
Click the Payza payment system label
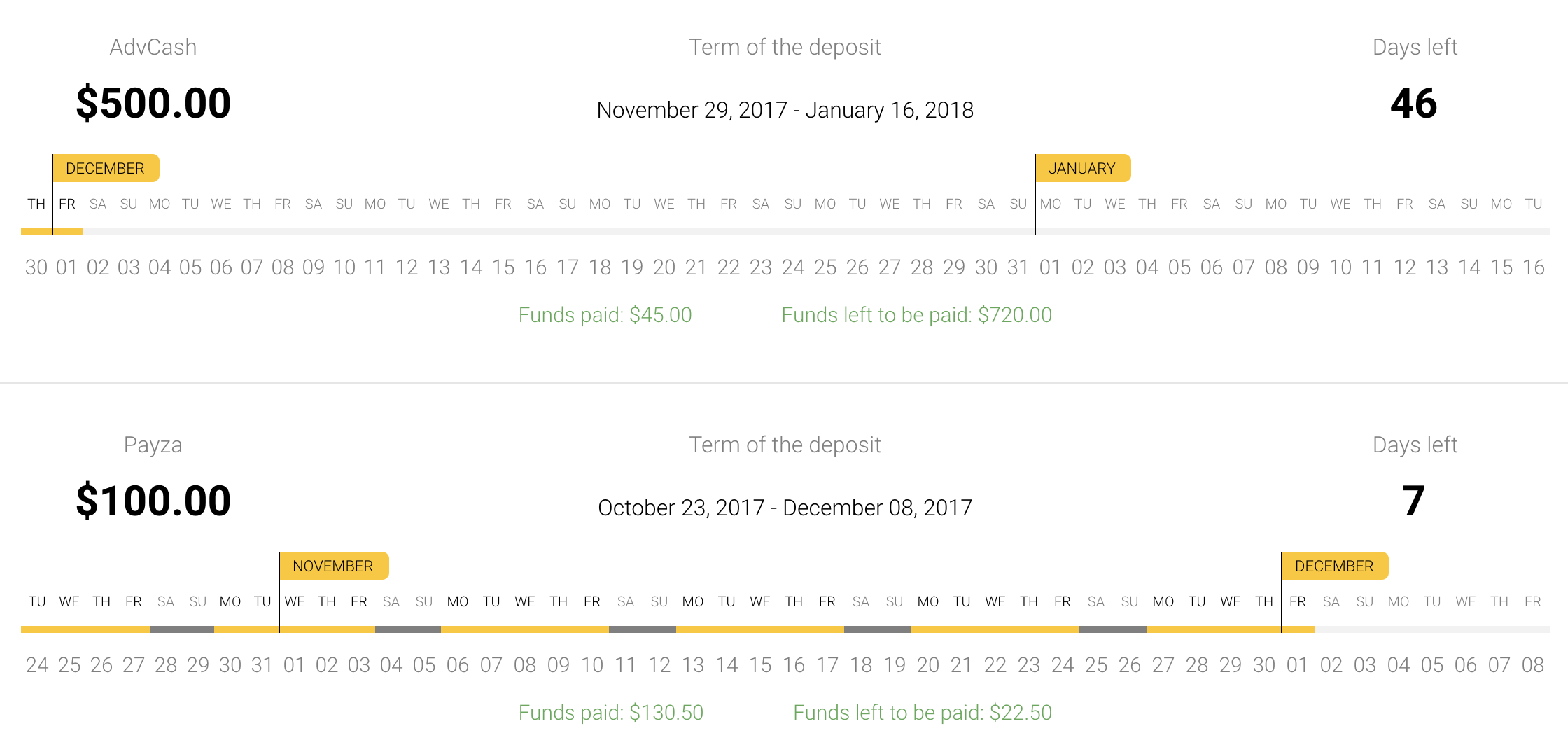(x=153, y=445)
